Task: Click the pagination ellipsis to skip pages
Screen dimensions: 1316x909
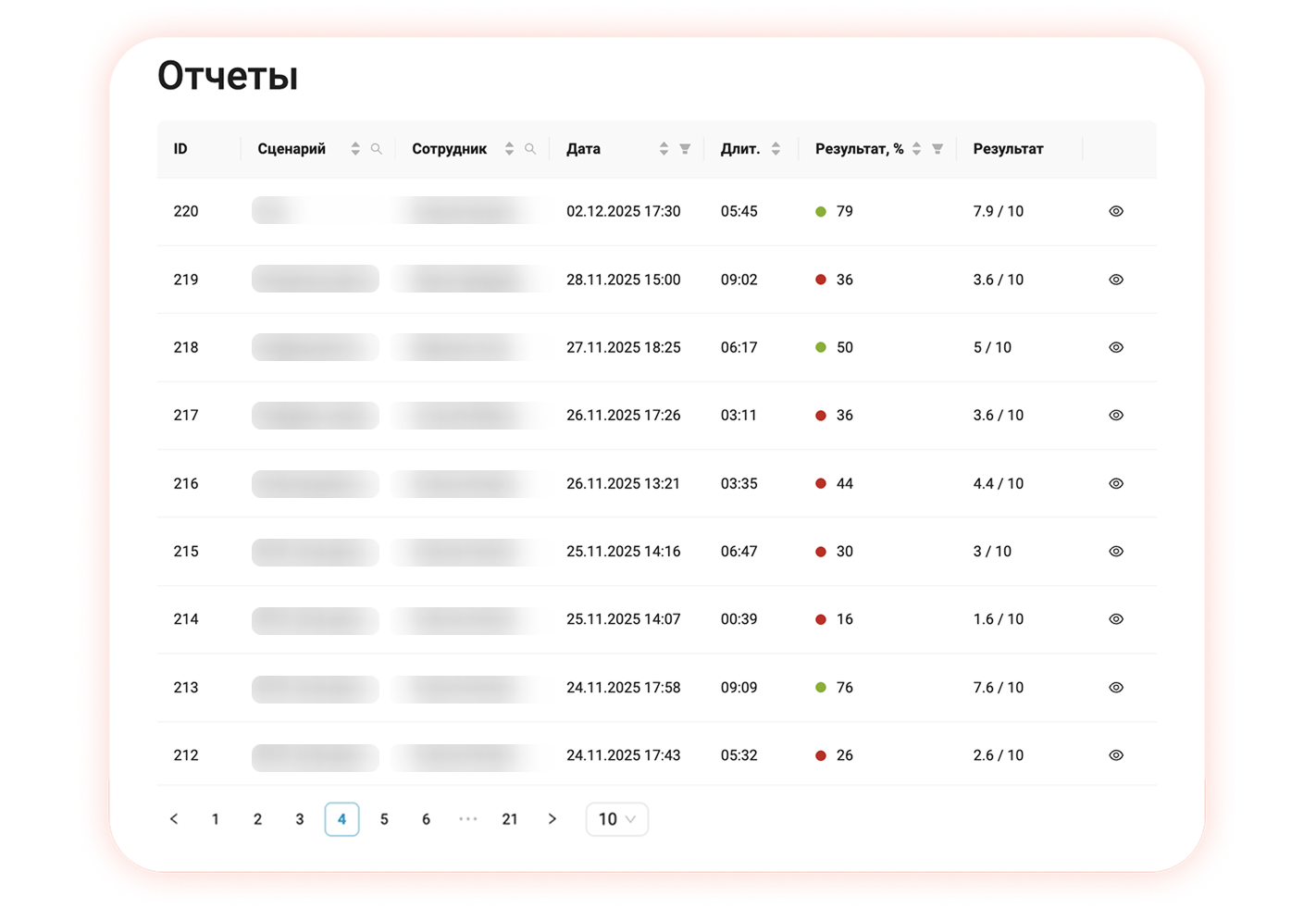Action: tap(468, 819)
